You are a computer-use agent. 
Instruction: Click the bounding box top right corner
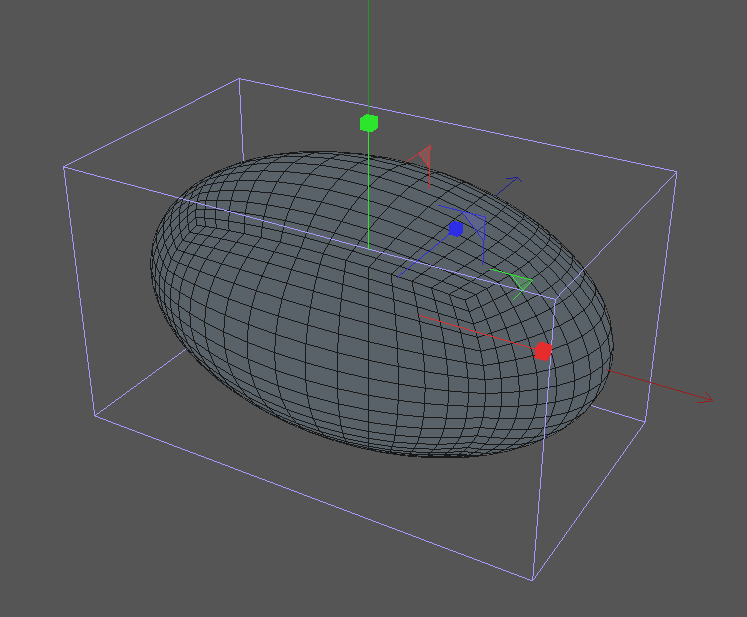coord(677,172)
